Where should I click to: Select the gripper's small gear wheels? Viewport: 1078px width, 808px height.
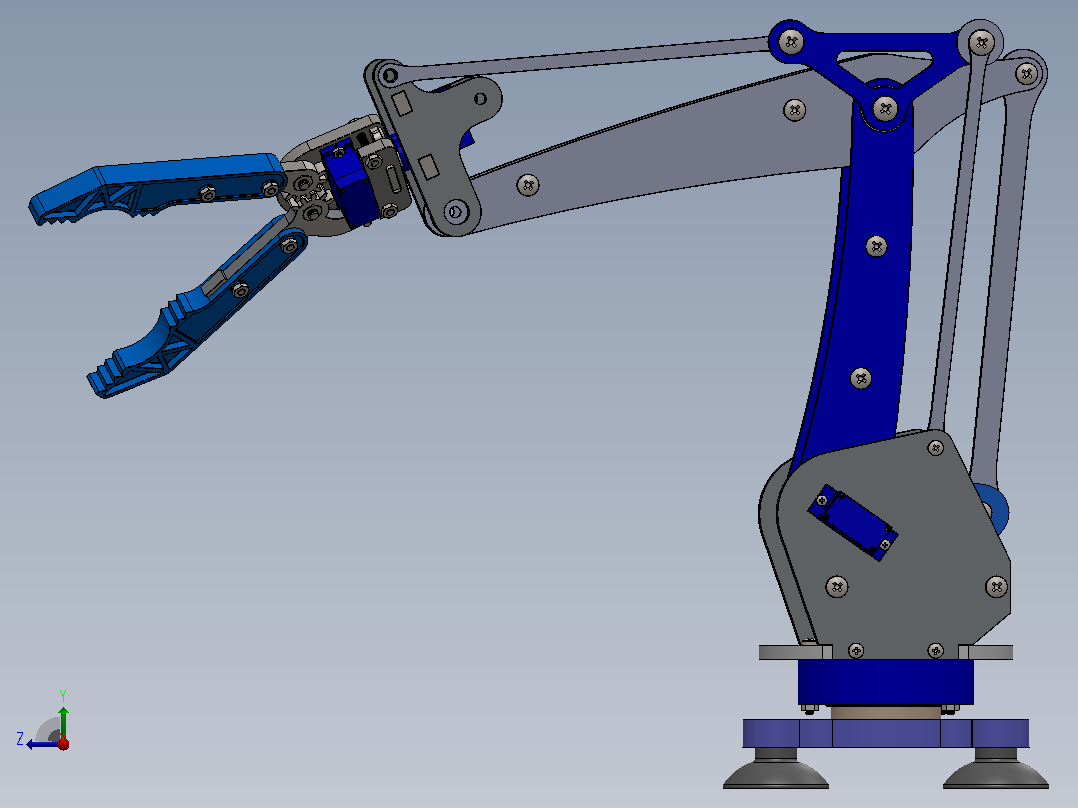click(x=306, y=196)
